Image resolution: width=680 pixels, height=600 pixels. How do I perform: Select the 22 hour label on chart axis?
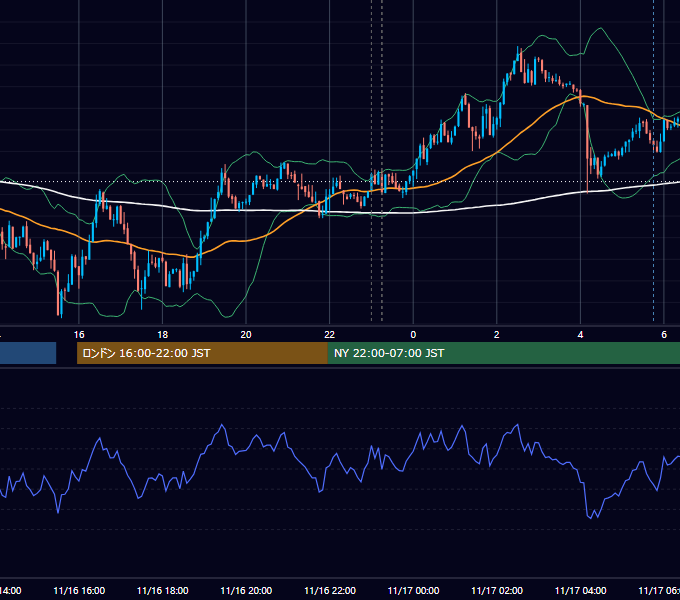pyautogui.click(x=330, y=335)
